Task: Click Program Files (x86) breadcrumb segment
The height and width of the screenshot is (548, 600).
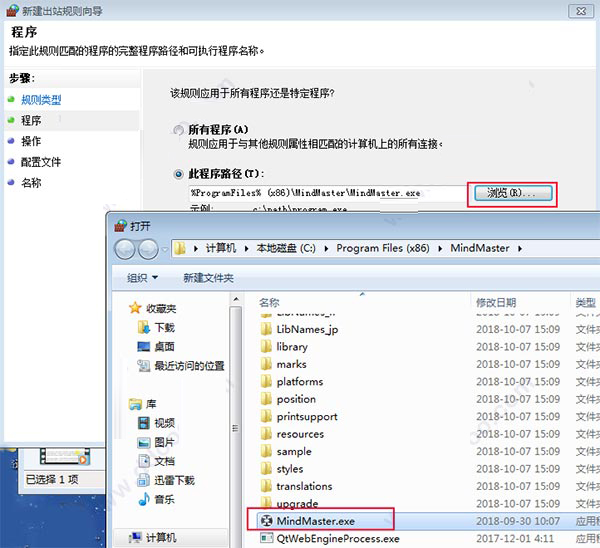Action: click(x=383, y=248)
